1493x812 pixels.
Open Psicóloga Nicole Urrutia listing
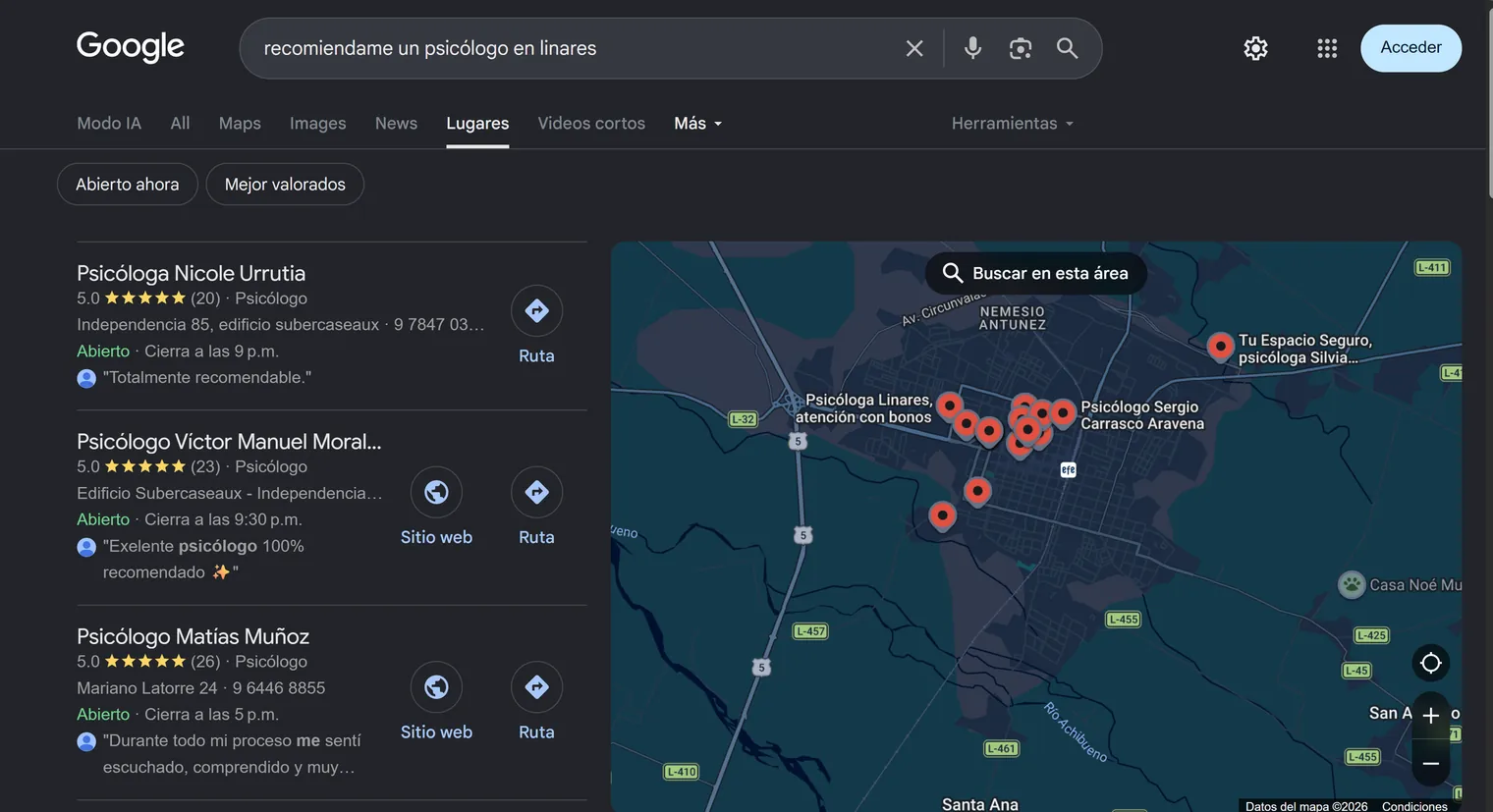tap(191, 273)
